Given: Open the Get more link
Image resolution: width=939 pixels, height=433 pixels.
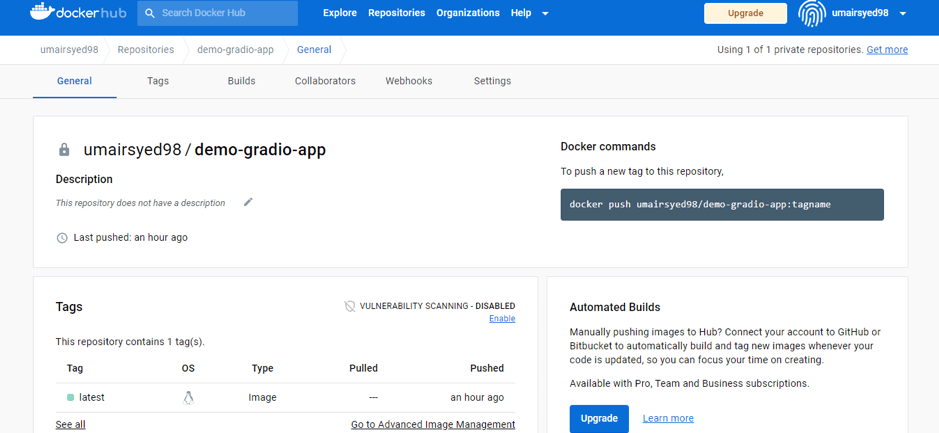Looking at the screenshot, I should tap(887, 50).
